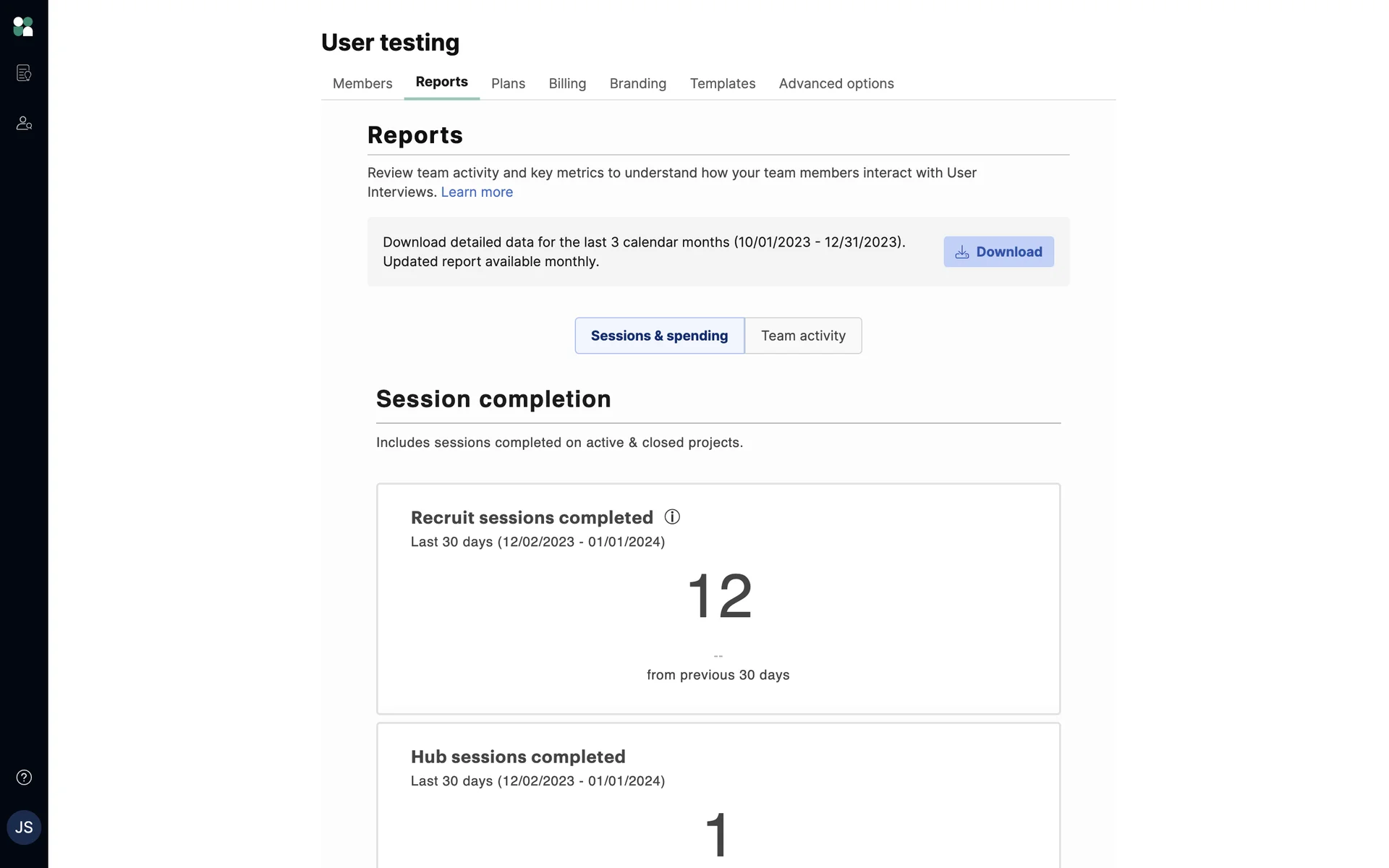Click the Download report button
The image size is (1389, 868).
998,252
